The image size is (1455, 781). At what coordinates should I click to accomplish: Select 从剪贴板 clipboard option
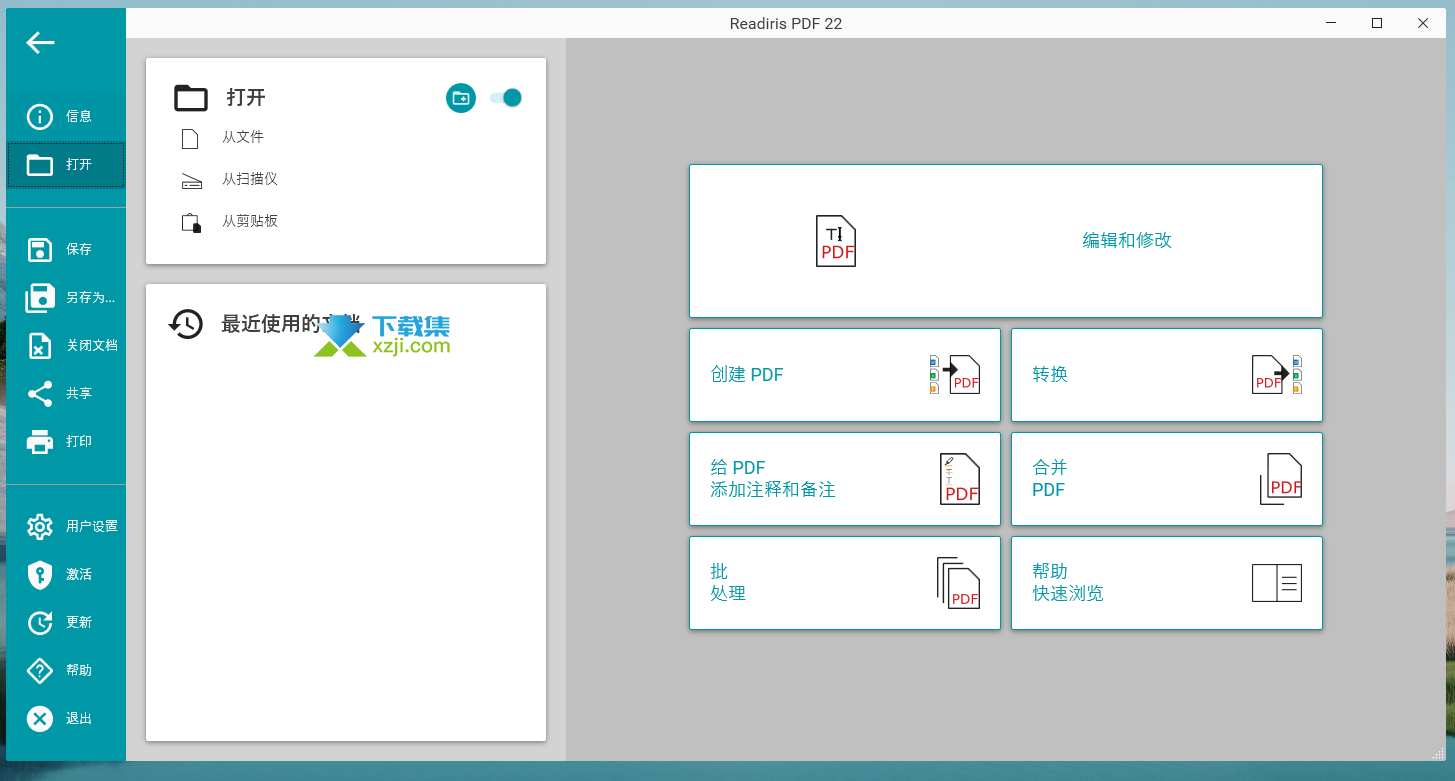(250, 221)
